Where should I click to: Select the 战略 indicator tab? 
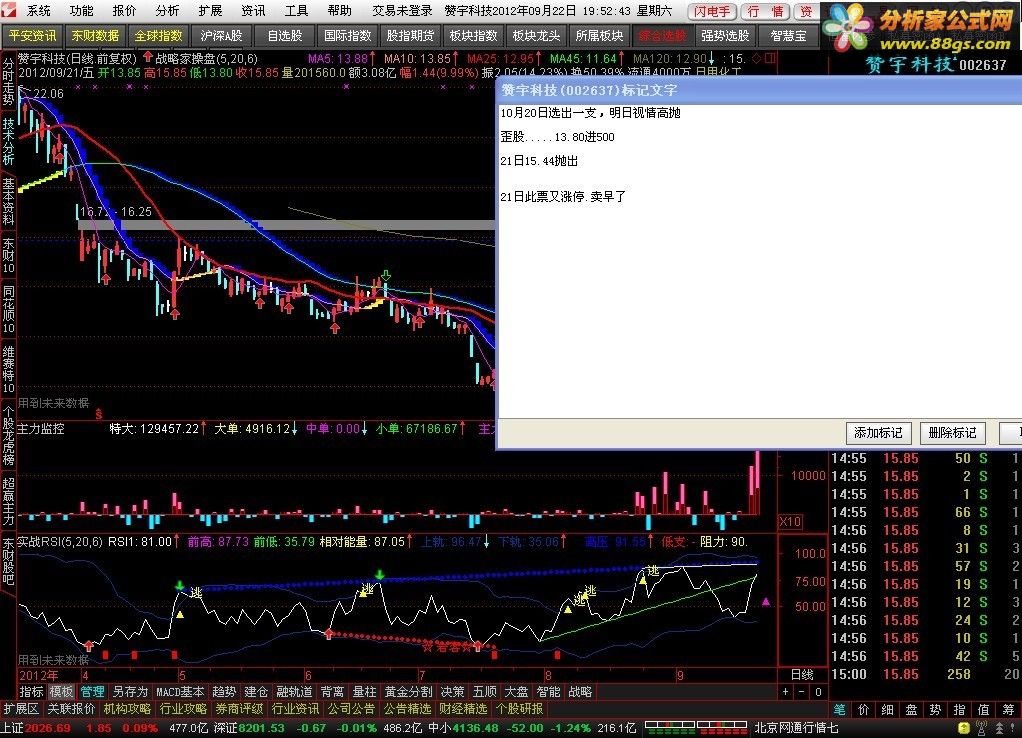(x=580, y=692)
